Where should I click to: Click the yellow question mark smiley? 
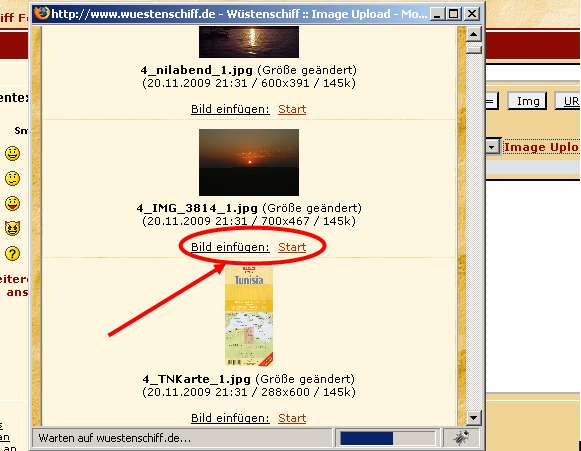pos(12,254)
